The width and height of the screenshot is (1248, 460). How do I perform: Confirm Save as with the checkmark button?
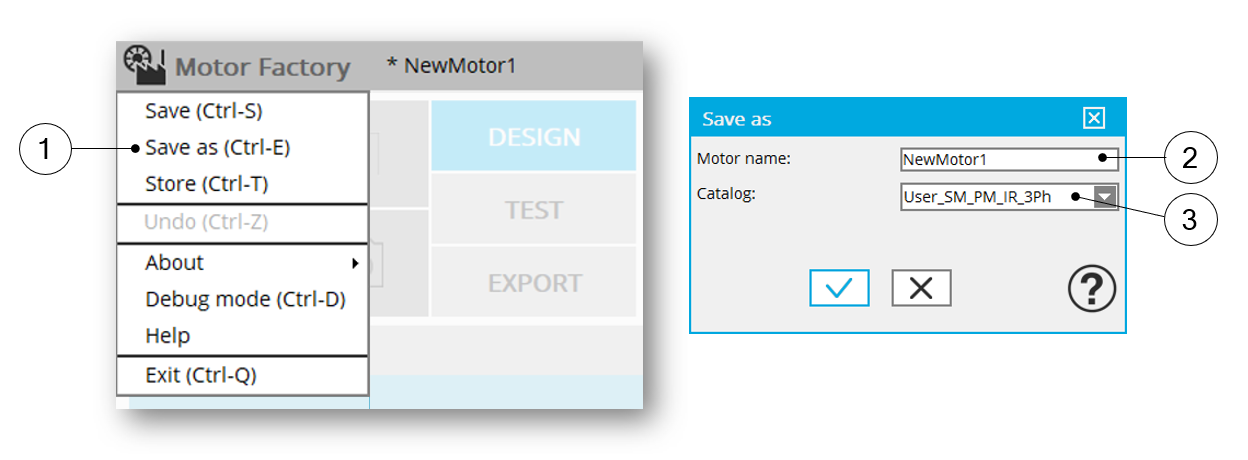click(839, 288)
